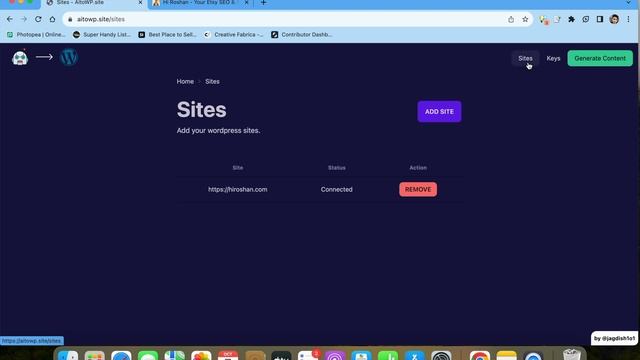Open the Chrome three-dot menu
The height and width of the screenshot is (360, 640).
tap(629, 19)
